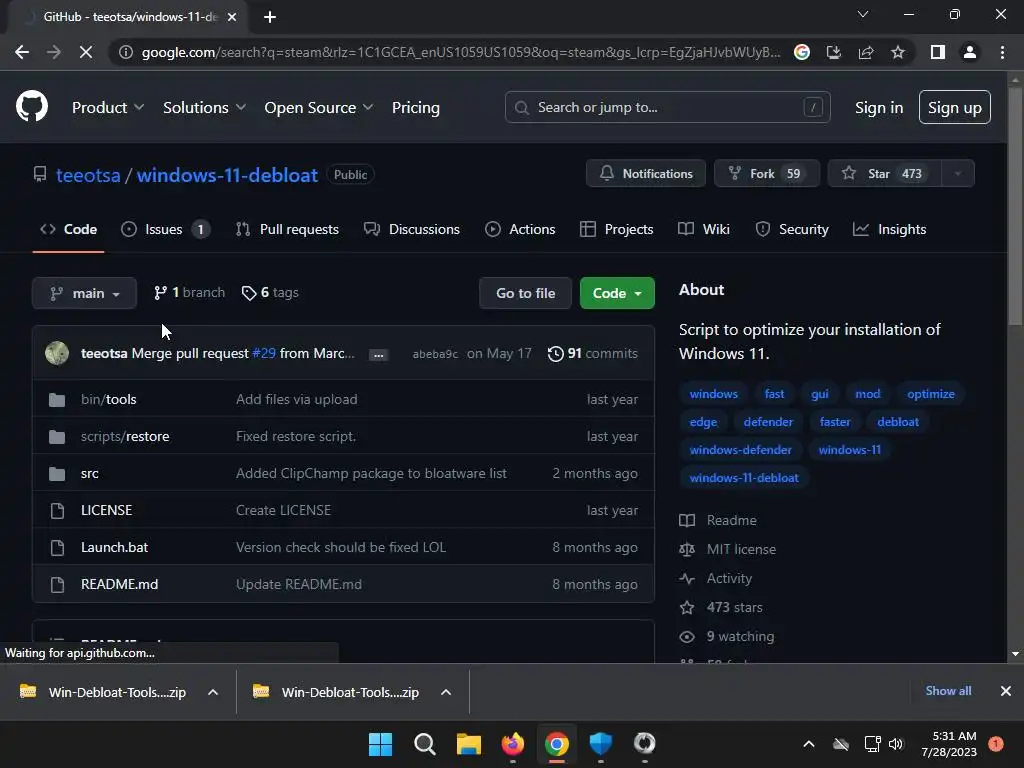Open teeotsa owner link
This screenshot has width=1024, height=768.
tap(88, 175)
